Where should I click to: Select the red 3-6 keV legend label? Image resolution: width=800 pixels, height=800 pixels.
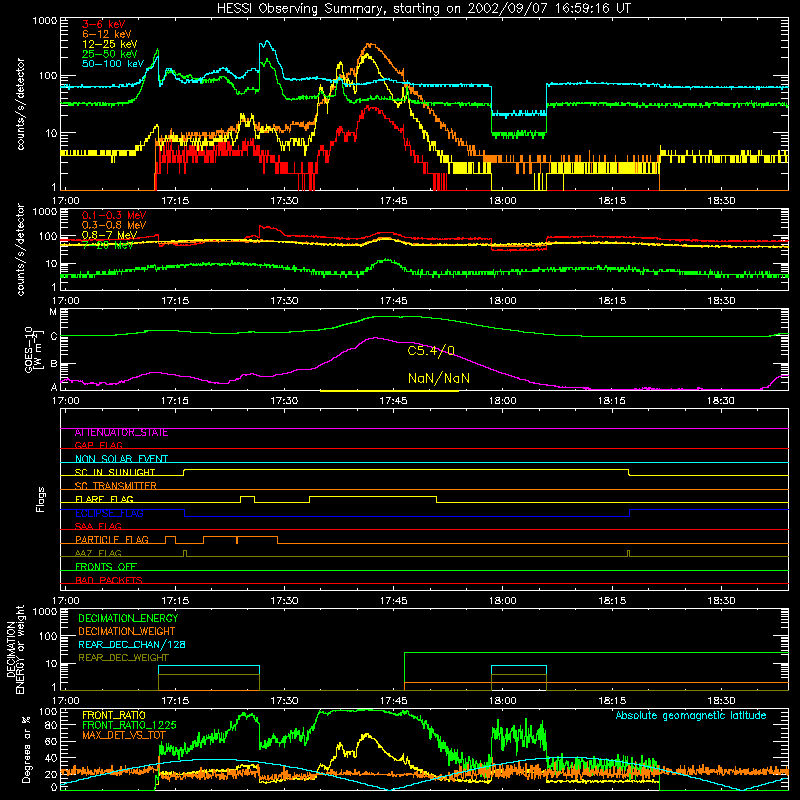click(104, 24)
